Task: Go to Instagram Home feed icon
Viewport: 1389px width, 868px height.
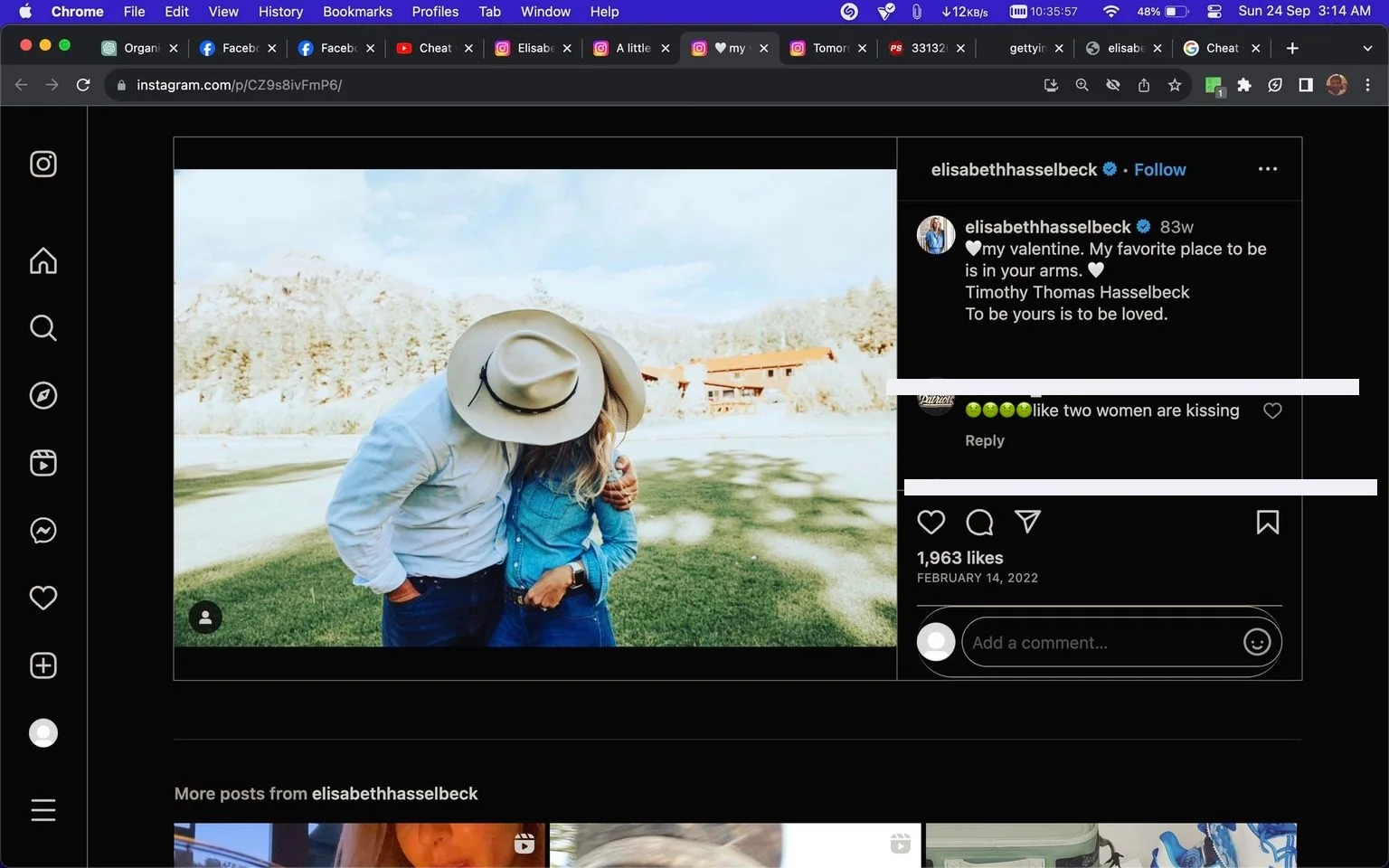Action: 43,260
